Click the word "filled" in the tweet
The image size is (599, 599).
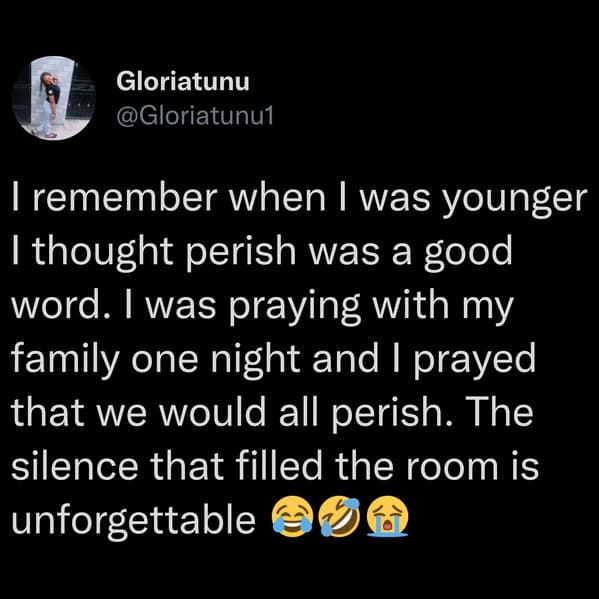[279, 465]
